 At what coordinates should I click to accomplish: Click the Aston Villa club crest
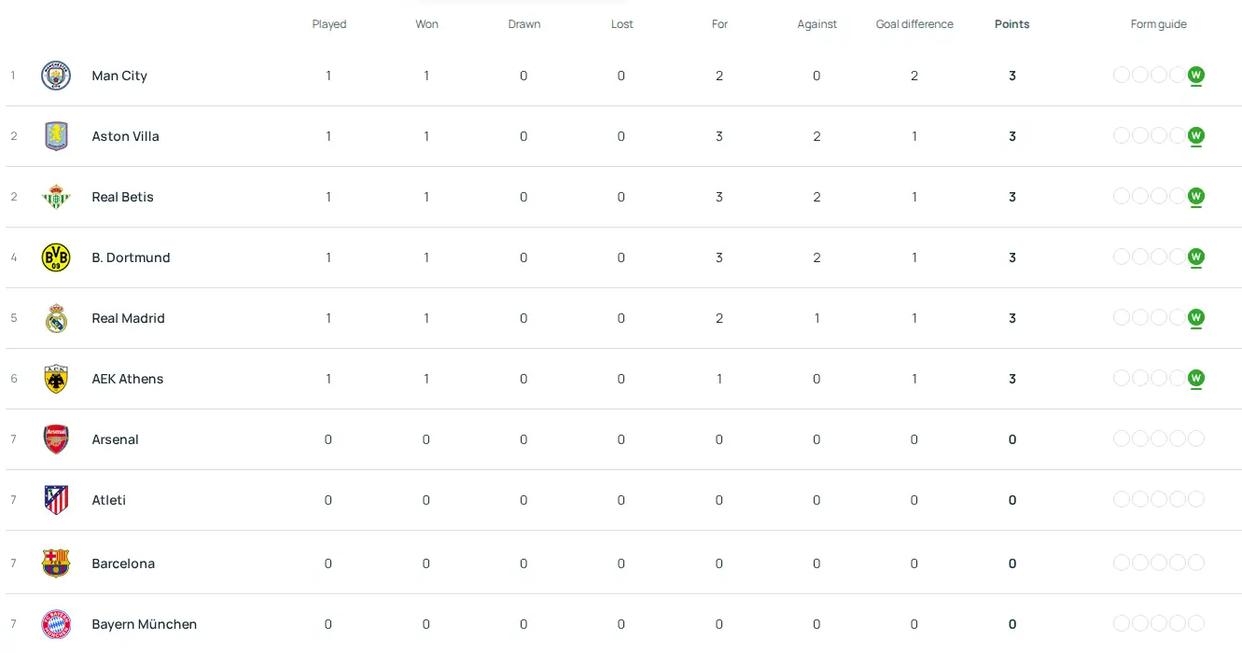(x=56, y=136)
